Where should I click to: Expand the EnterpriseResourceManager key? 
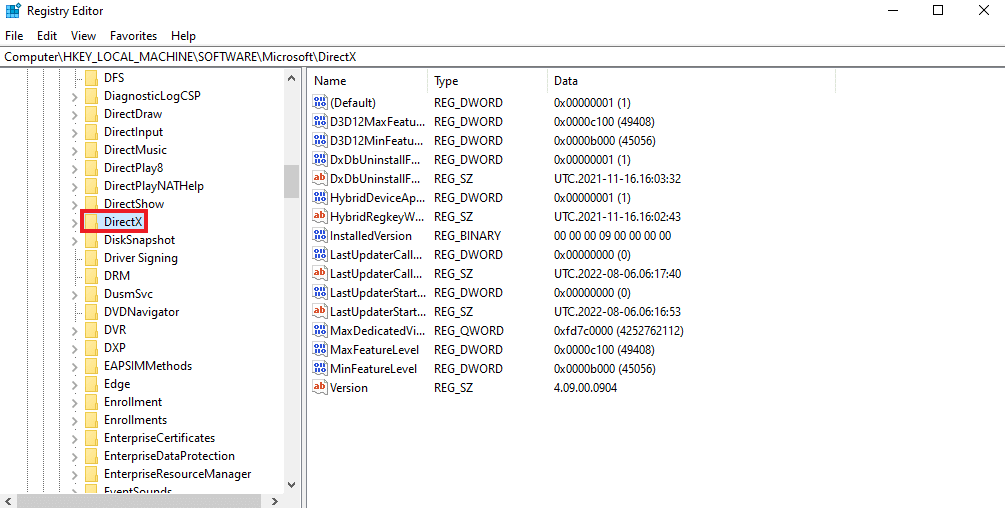74,475
